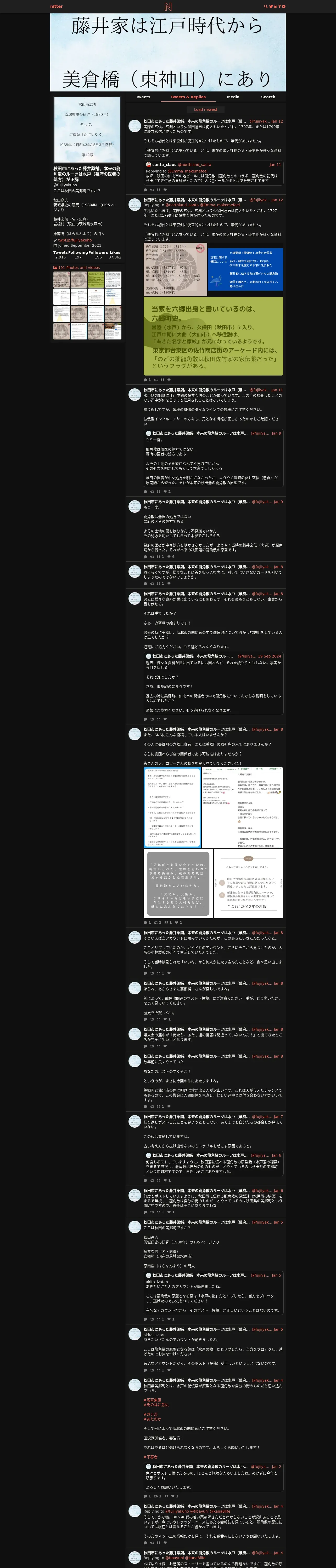336x1568 pixels.
Task: Click heart icon with count 4 on Jan 9 tweet
Action: click(169, 556)
